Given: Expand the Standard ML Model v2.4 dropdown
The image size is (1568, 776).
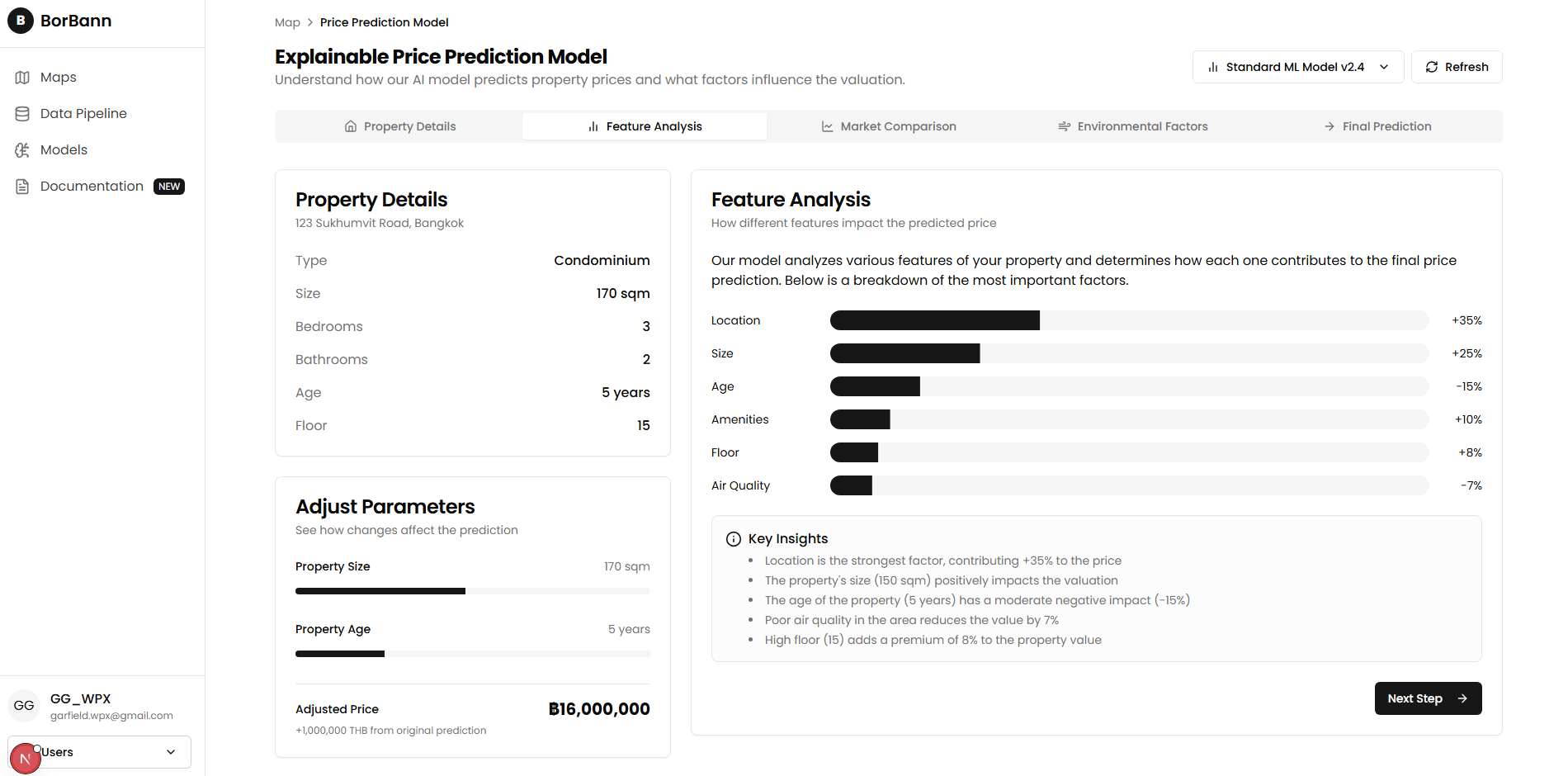Looking at the screenshot, I should 1297,67.
